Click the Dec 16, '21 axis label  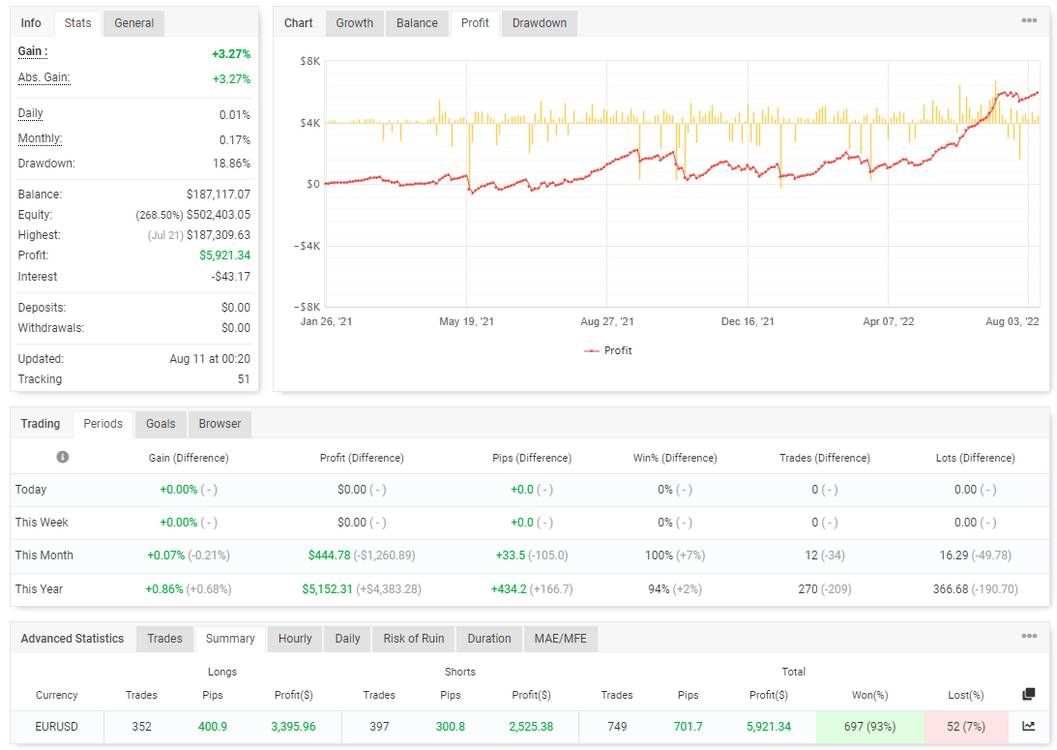(748, 321)
